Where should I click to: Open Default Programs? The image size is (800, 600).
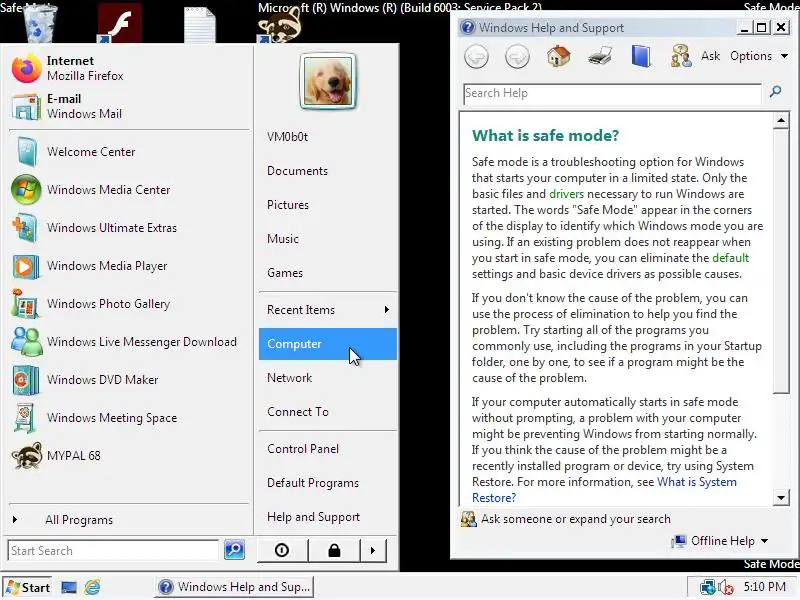tap(328, 483)
